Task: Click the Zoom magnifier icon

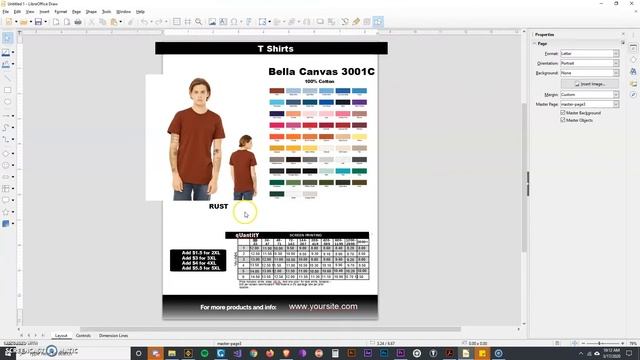Action: click(x=198, y=22)
